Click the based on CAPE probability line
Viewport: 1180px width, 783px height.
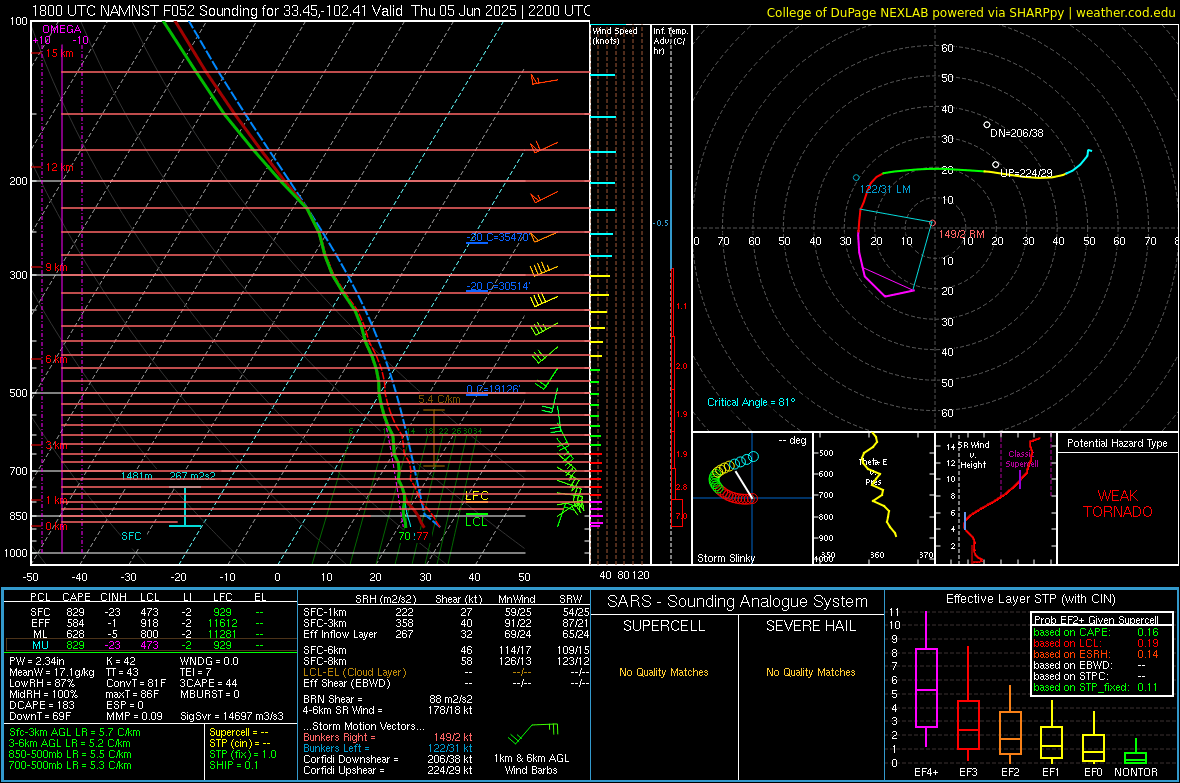[1096, 632]
